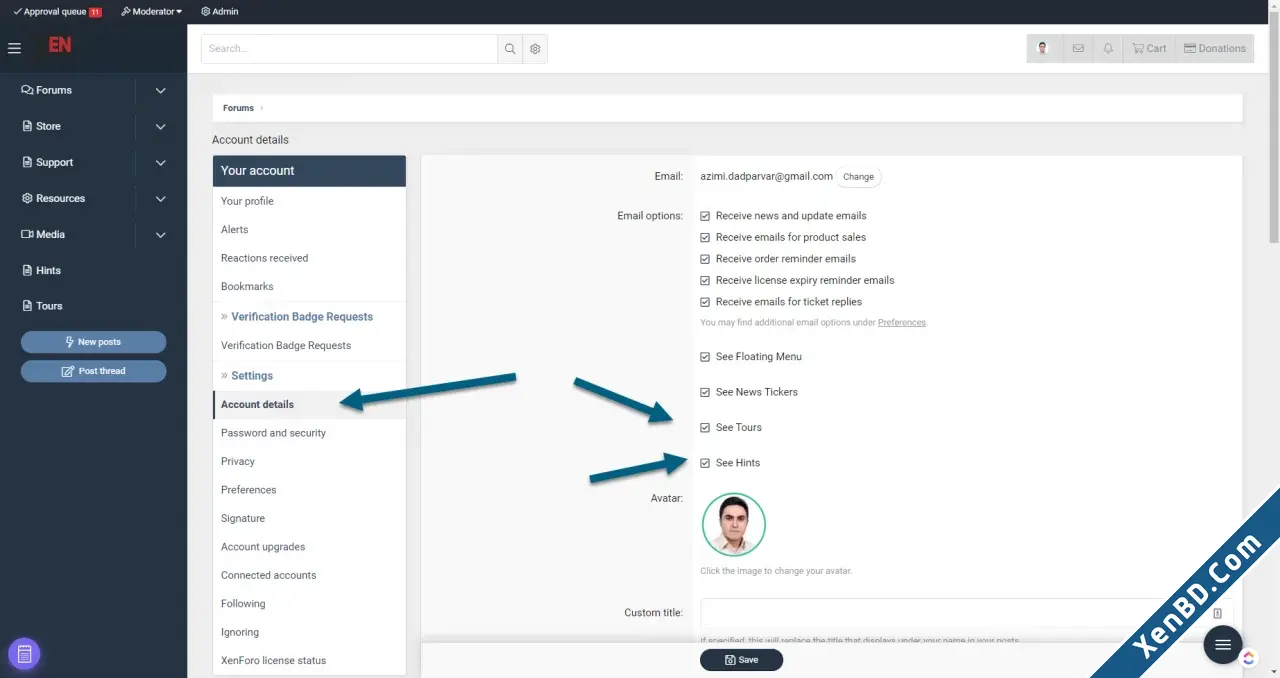Click New posts button
This screenshot has width=1280, height=678.
tap(93, 342)
